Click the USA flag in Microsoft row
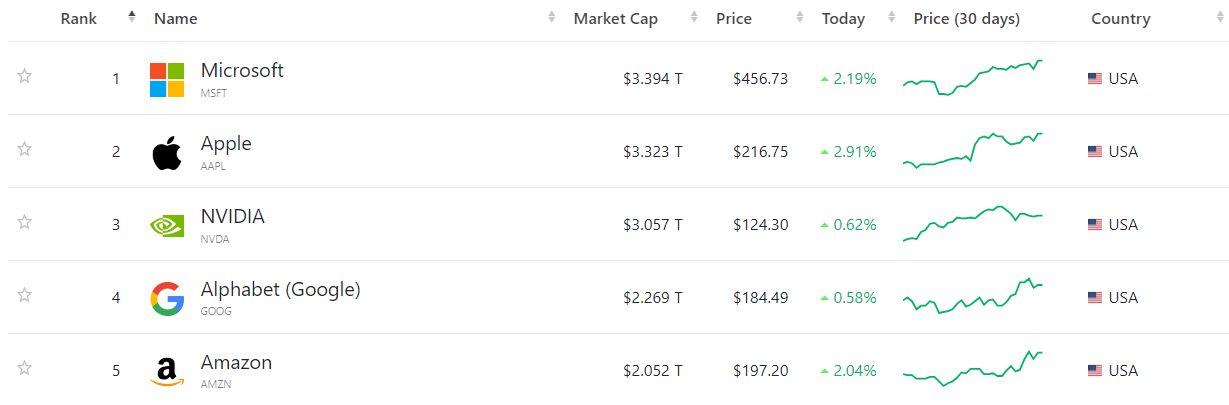The width and height of the screenshot is (1229, 405). click(1095, 79)
